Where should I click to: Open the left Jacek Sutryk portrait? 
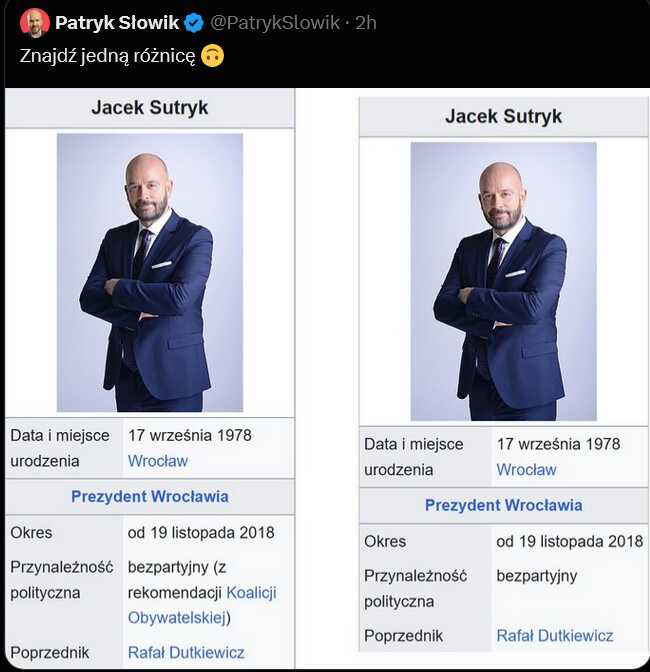(x=150, y=273)
